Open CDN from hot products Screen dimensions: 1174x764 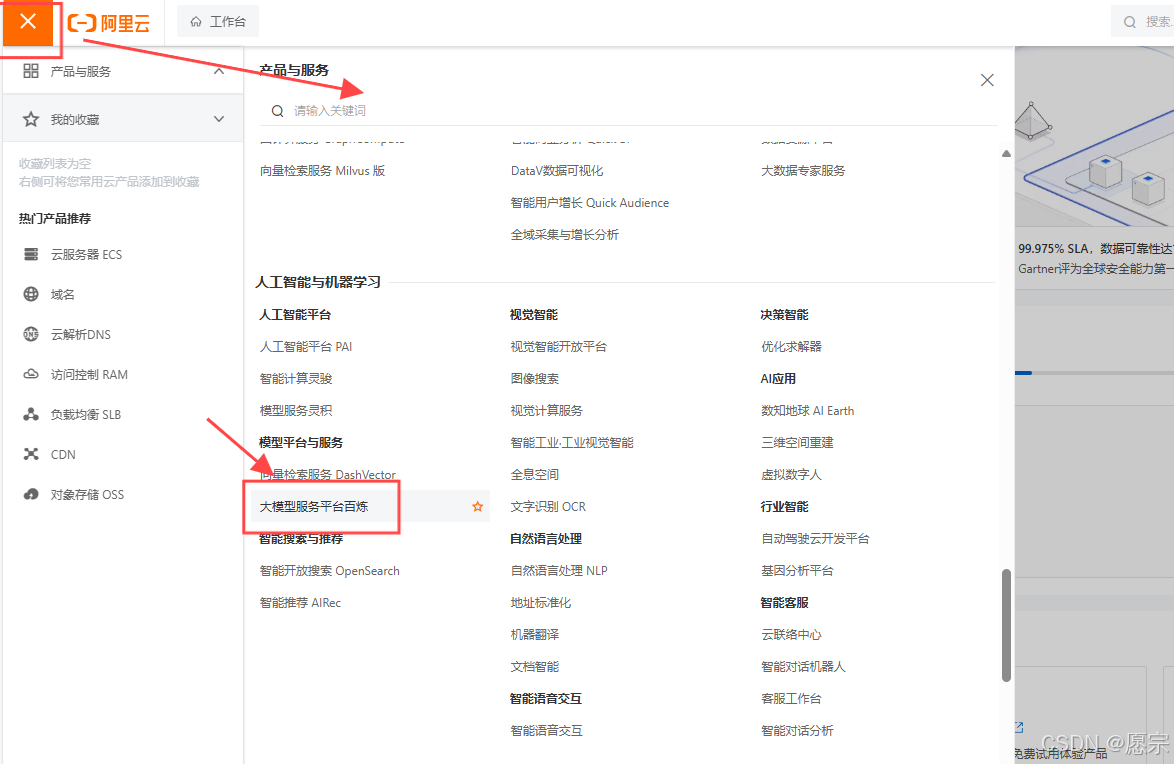(63, 454)
